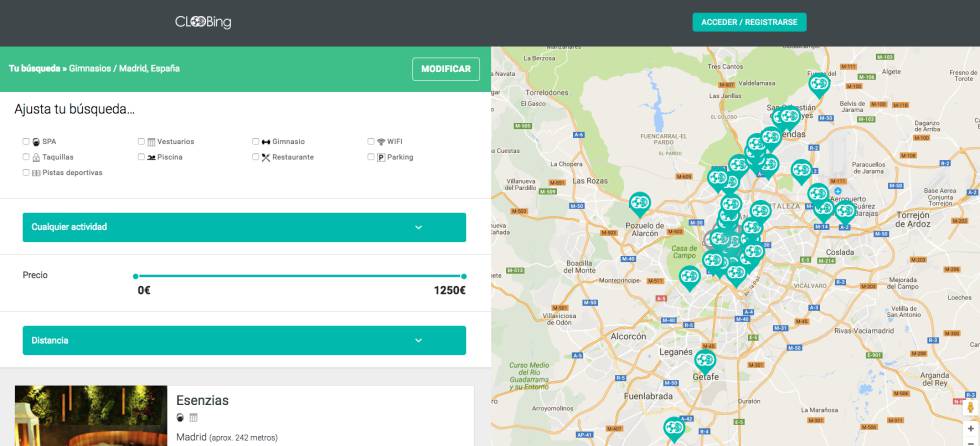Enable the SPA checkbox

click(x=26, y=141)
